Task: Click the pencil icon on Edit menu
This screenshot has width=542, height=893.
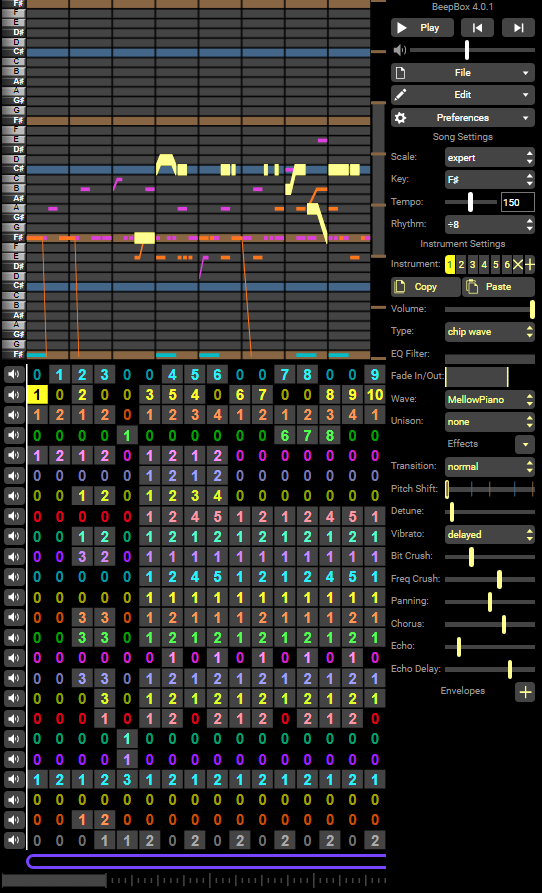Action: click(x=400, y=95)
